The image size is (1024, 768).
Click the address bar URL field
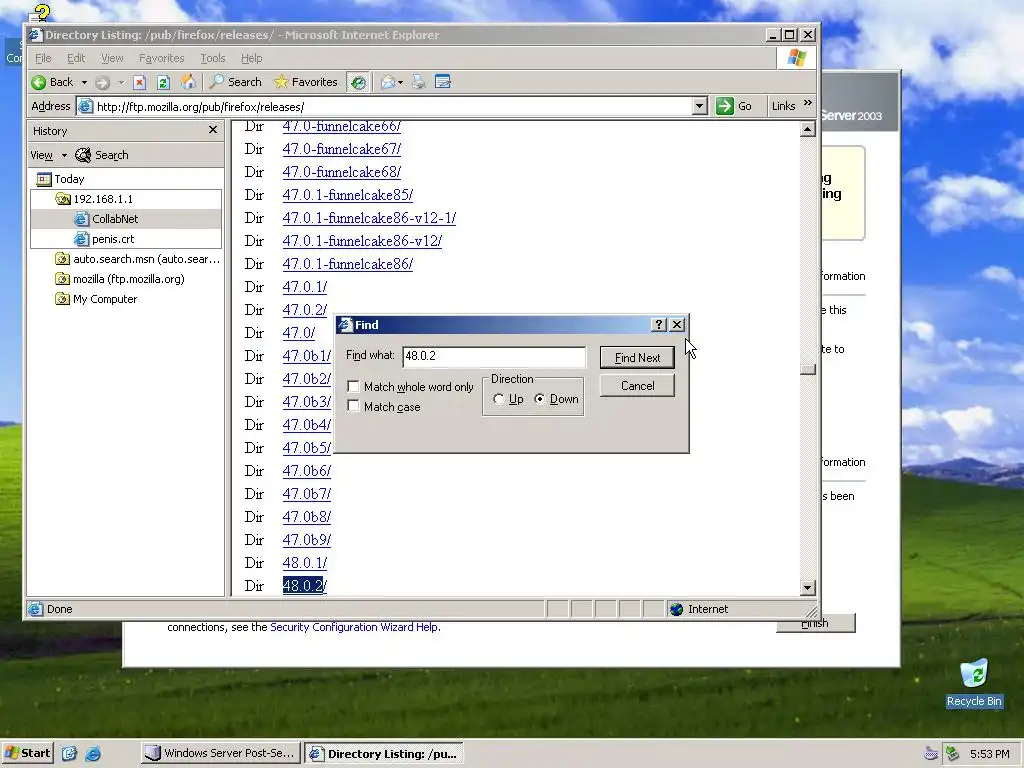pos(393,106)
